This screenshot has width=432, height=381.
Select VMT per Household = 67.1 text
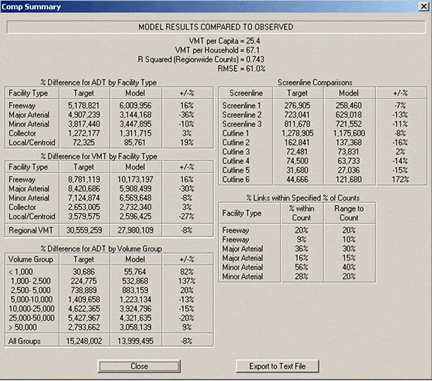tap(217, 50)
